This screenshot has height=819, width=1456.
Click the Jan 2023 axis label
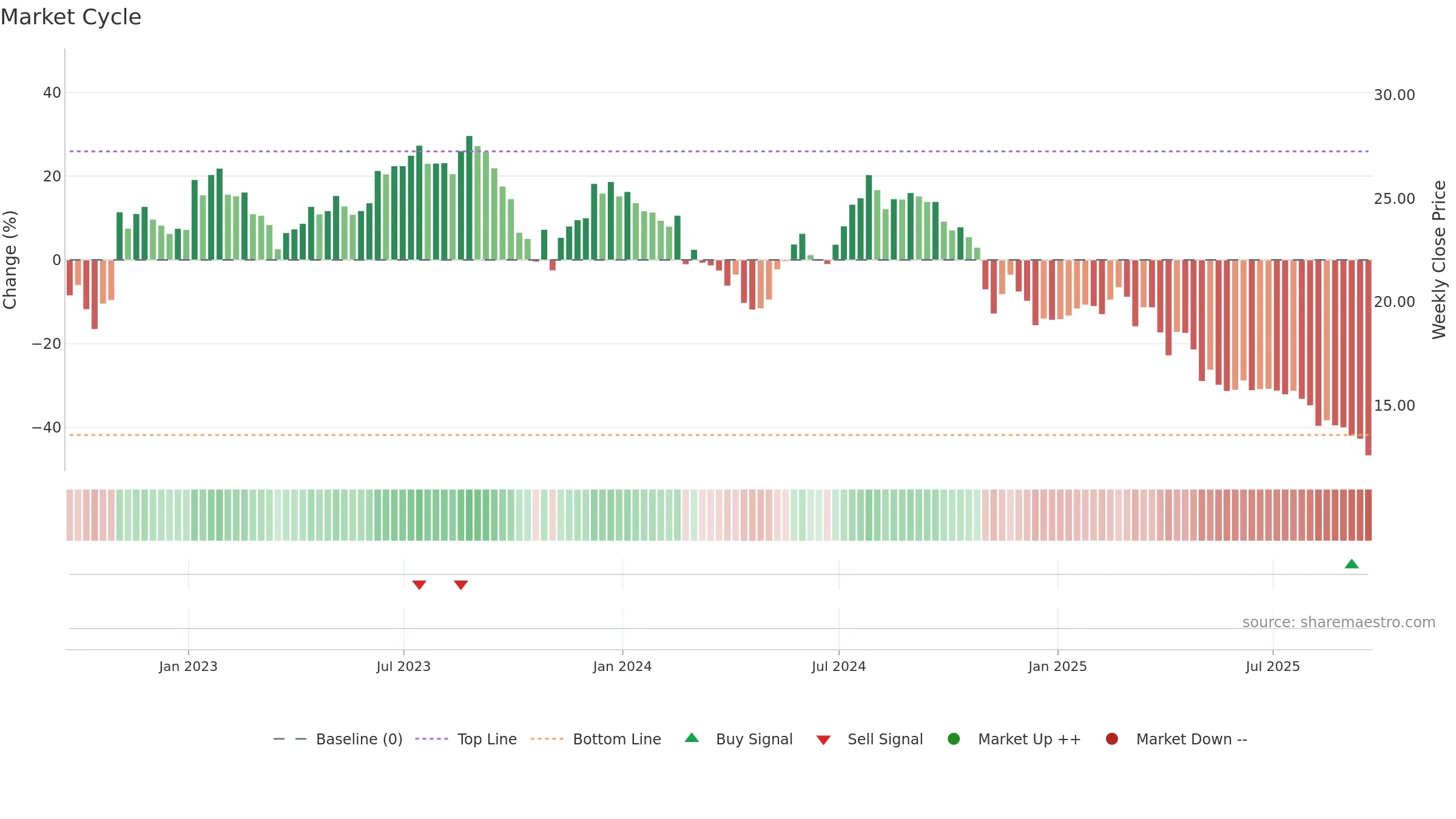[188, 666]
